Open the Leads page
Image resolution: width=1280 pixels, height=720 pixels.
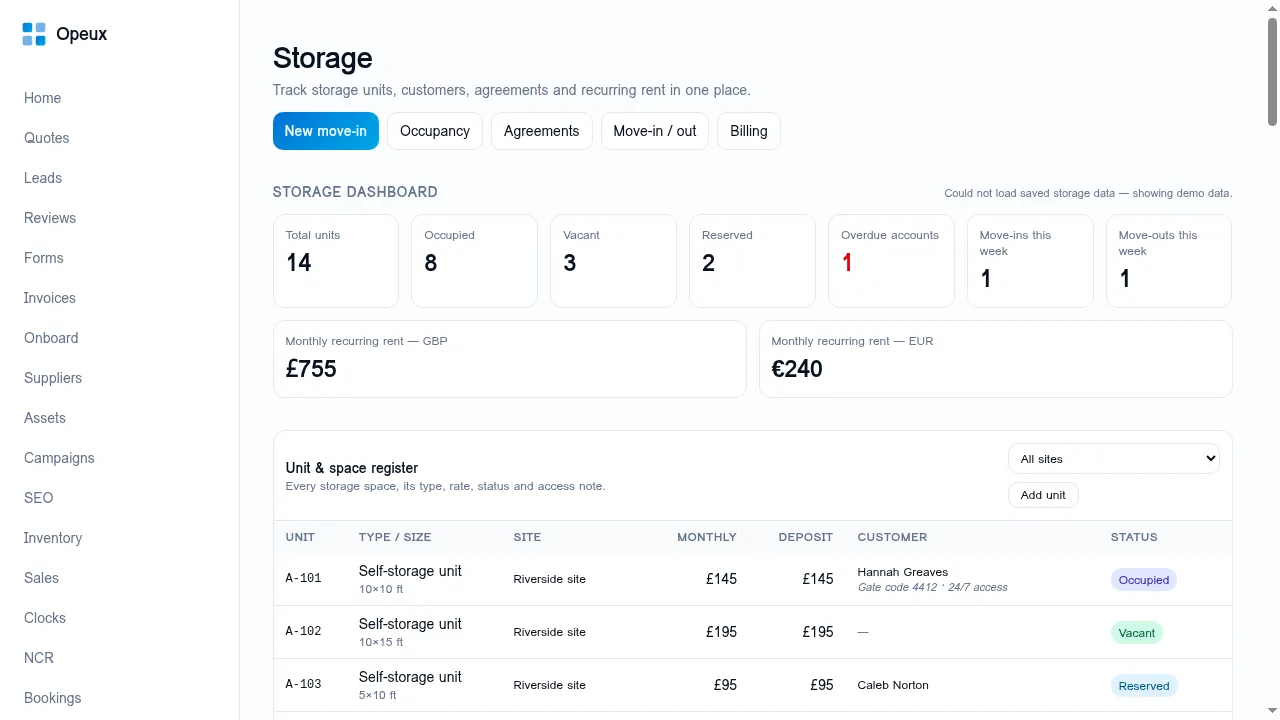[x=43, y=178]
